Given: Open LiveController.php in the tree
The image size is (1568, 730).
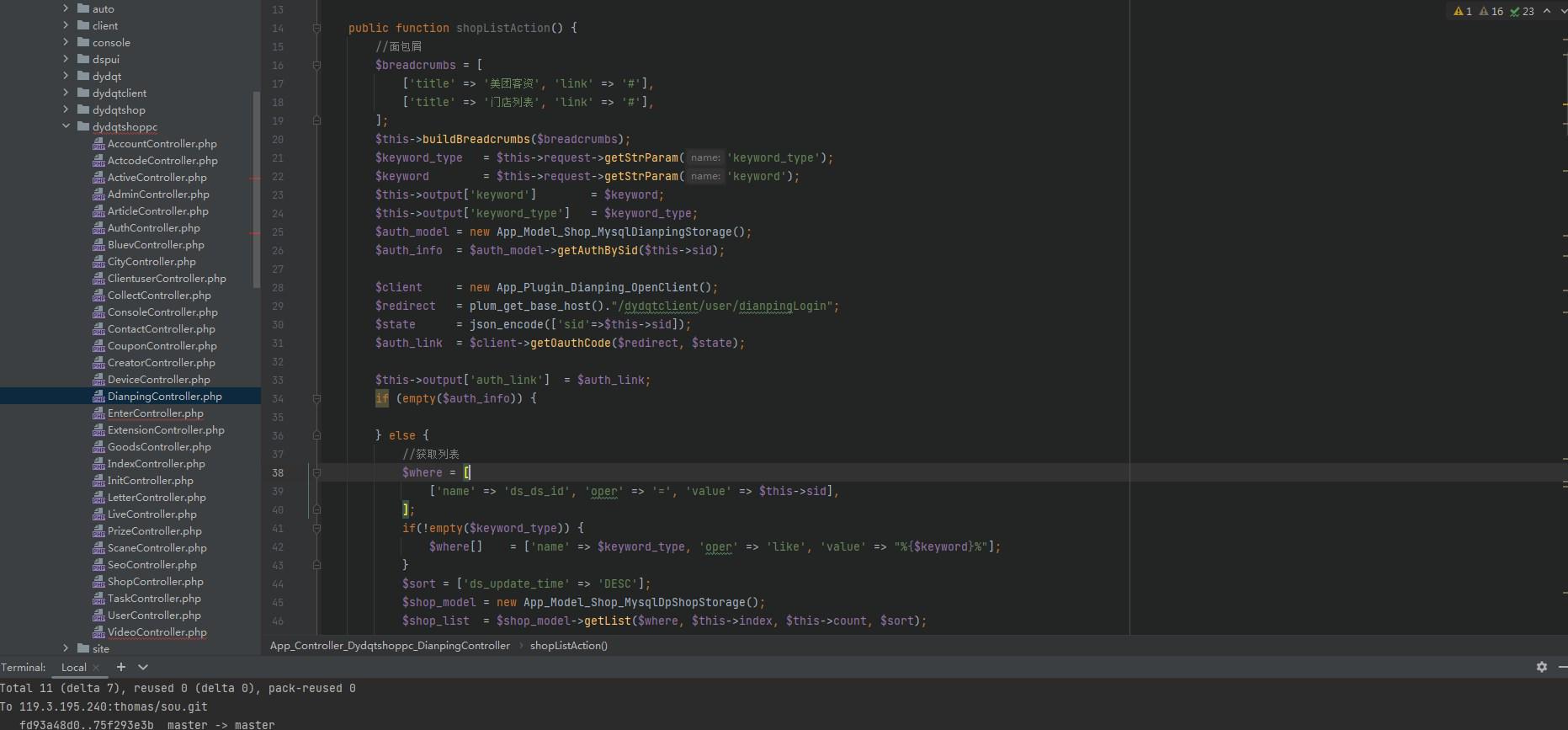Looking at the screenshot, I should (x=152, y=514).
